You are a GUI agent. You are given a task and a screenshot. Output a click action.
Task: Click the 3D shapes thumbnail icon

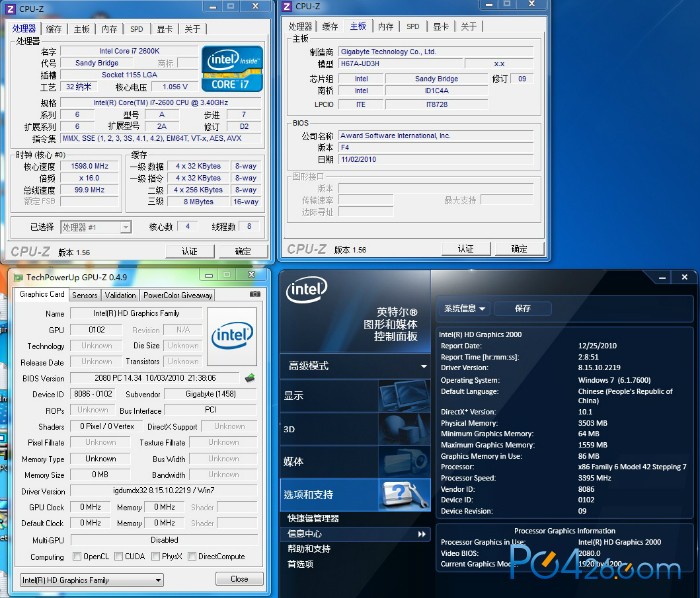[x=404, y=429]
